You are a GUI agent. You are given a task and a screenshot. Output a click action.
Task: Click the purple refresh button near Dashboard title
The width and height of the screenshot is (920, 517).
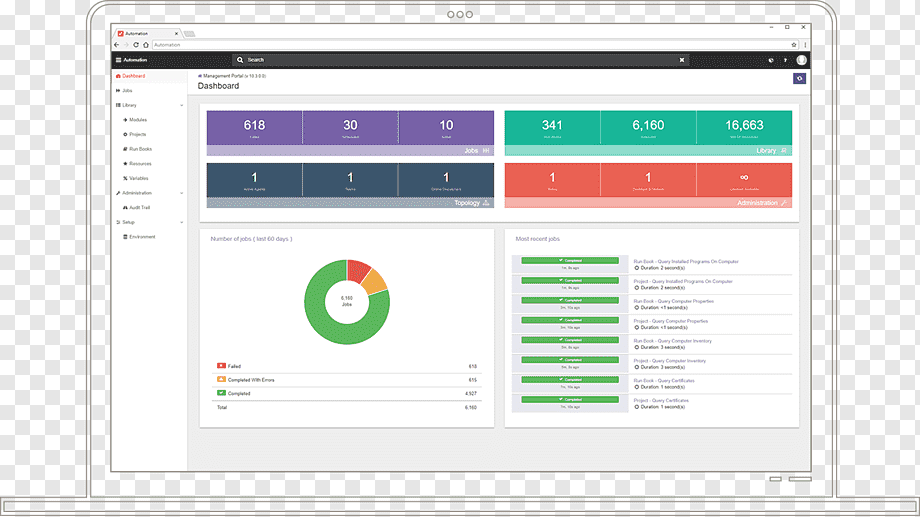click(799, 79)
